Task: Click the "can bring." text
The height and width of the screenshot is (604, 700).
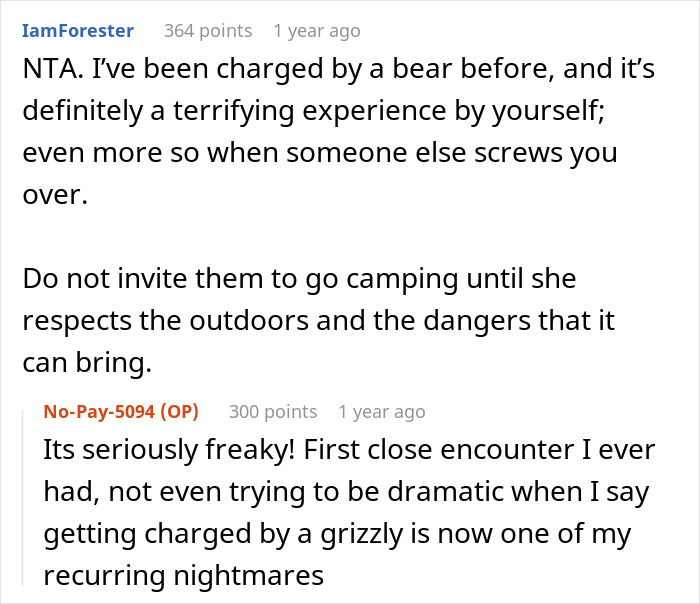Action: tap(86, 363)
